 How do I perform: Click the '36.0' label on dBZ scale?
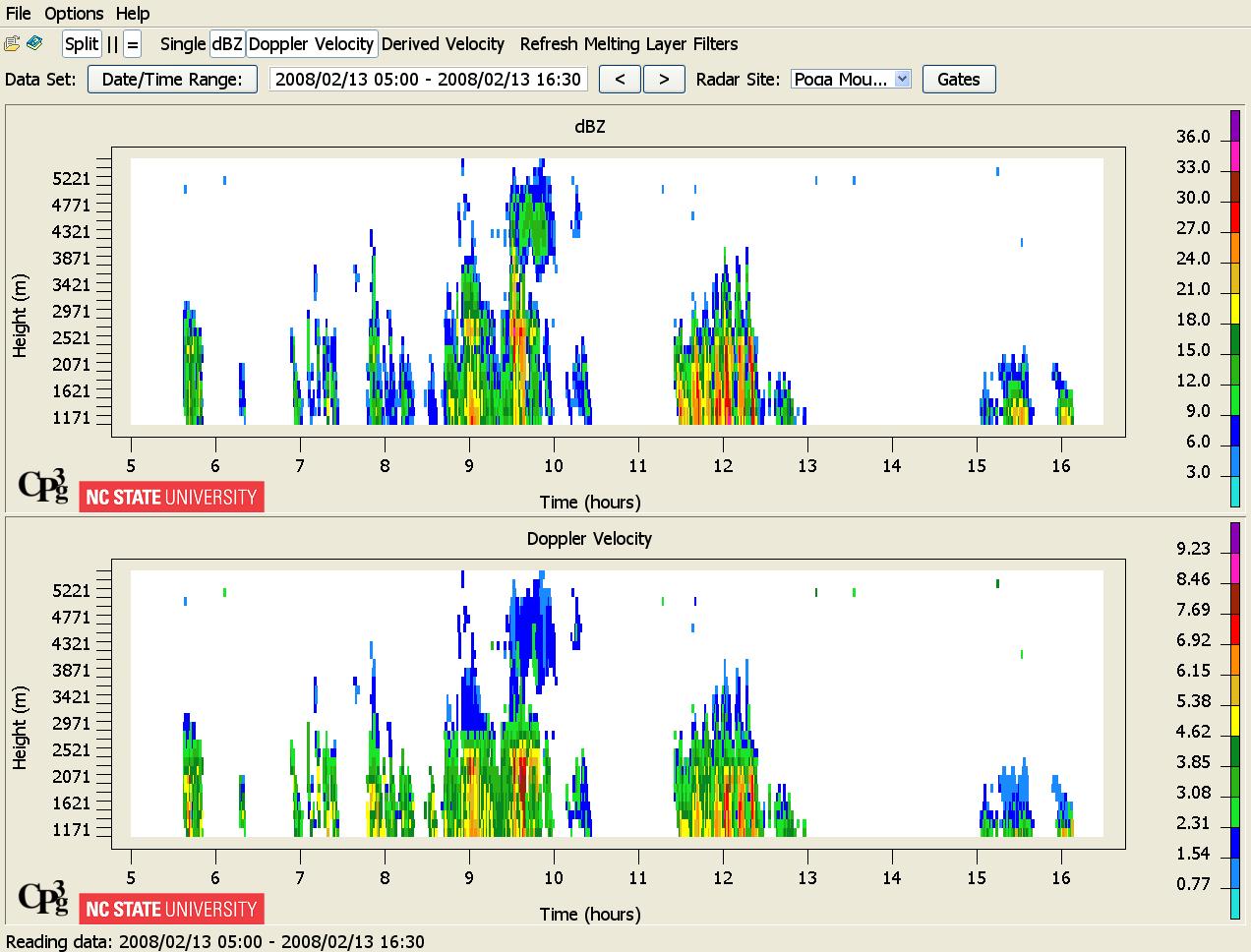tap(1193, 137)
